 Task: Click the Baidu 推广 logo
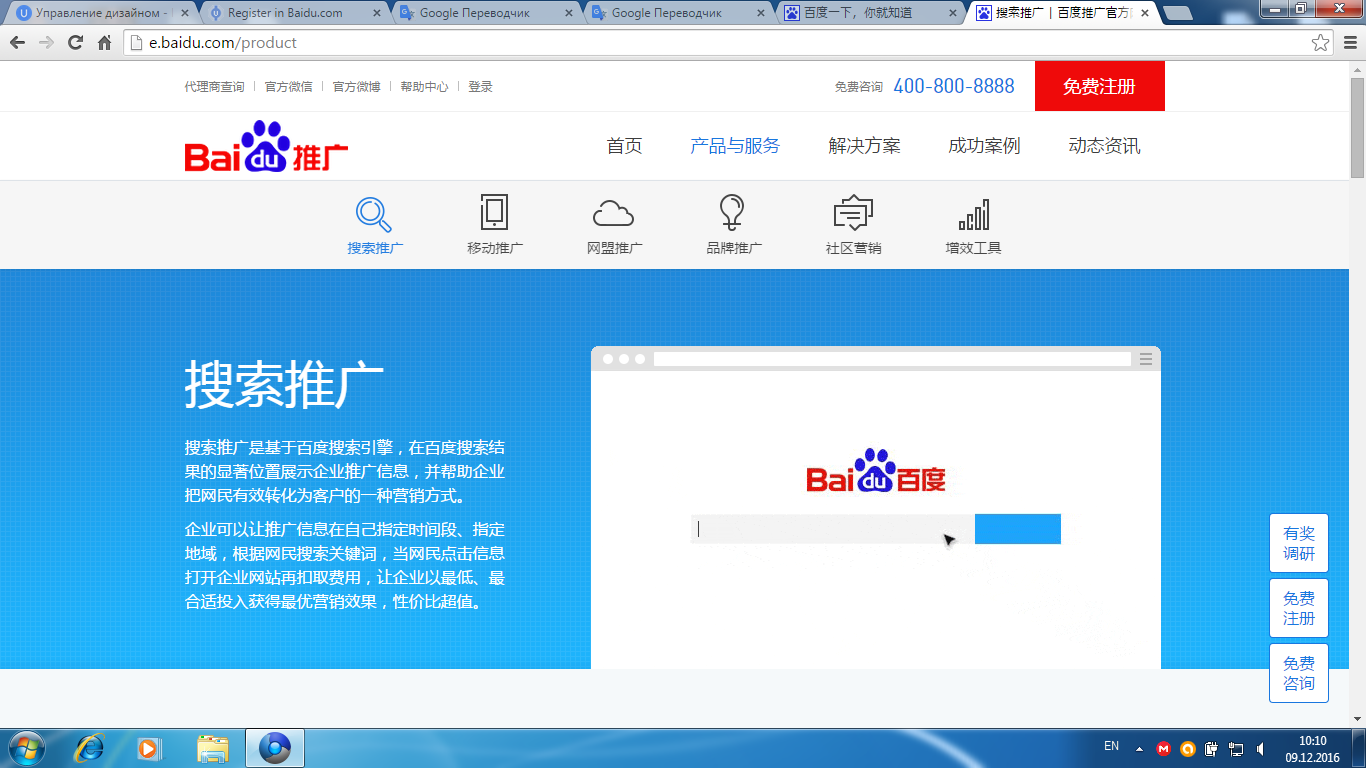coord(266,146)
